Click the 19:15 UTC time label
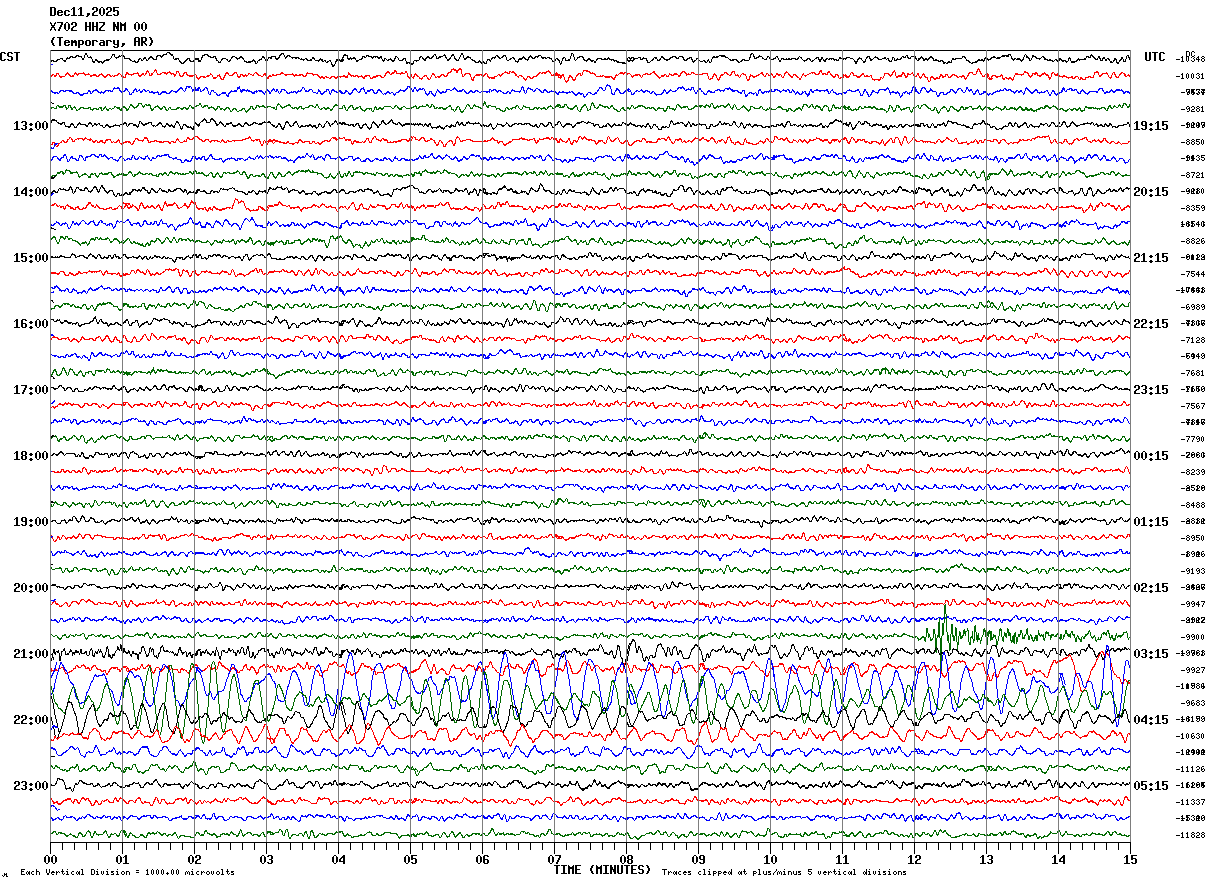Image resolution: width=1210 pixels, height=886 pixels. [x=1150, y=126]
